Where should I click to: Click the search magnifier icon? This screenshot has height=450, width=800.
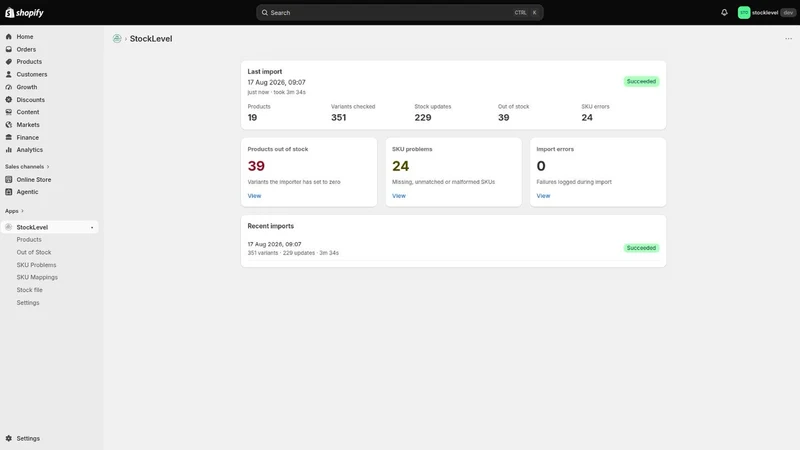coord(265,13)
